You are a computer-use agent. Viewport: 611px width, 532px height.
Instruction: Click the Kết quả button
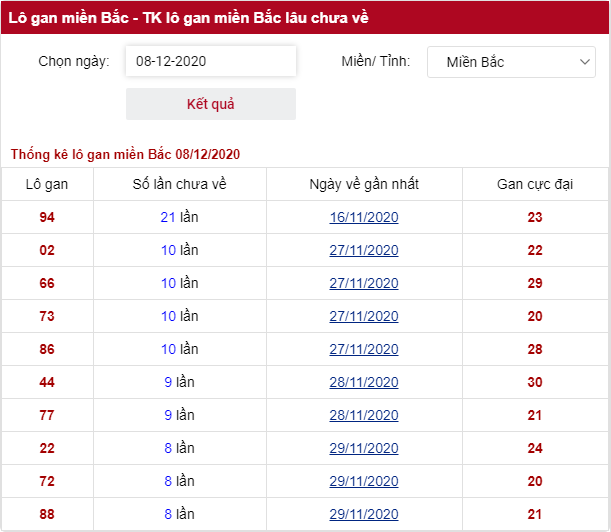(x=211, y=104)
